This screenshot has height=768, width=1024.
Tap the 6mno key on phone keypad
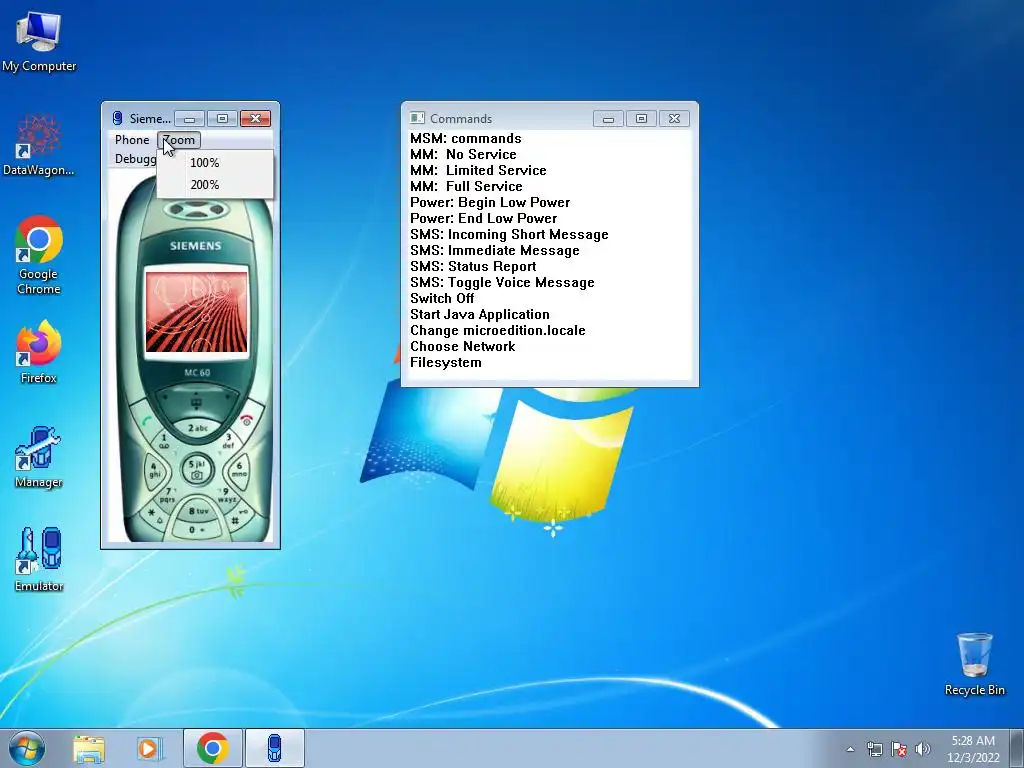tap(239, 472)
